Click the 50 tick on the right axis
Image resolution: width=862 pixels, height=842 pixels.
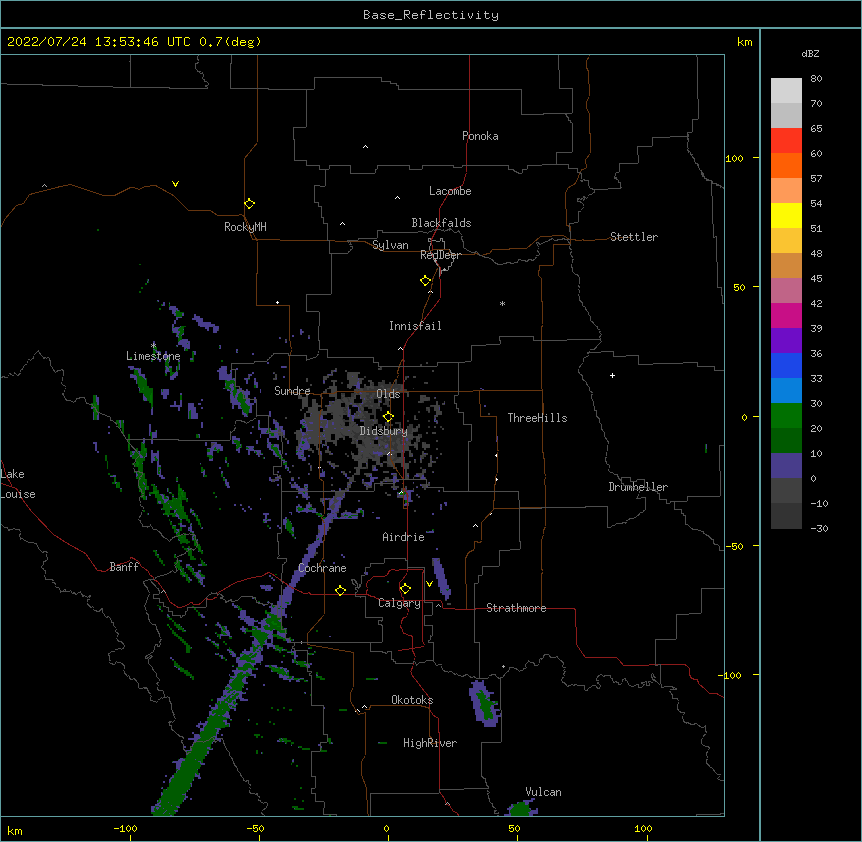[x=739, y=287]
